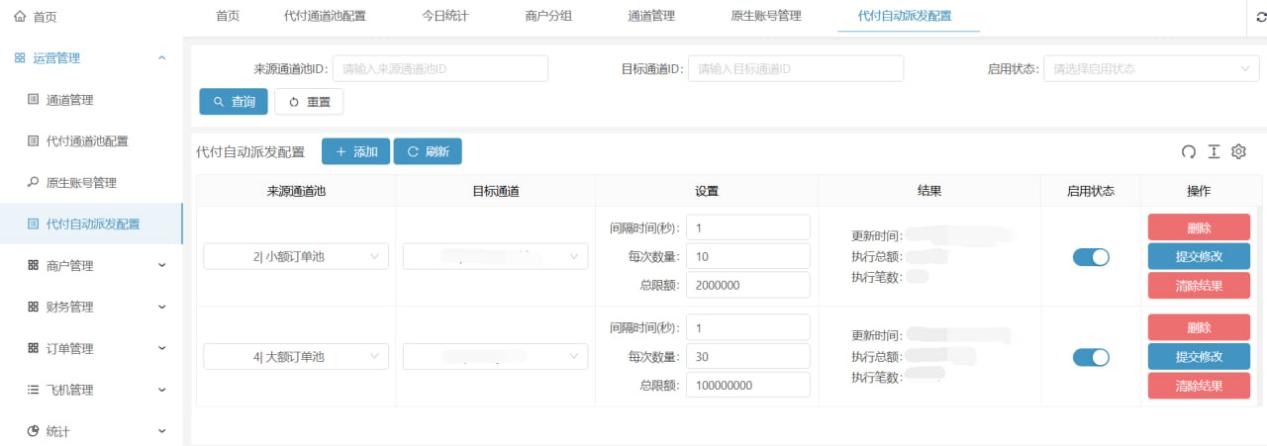Click the 每次数量 field showing 10
1267x446 pixels.
748,257
